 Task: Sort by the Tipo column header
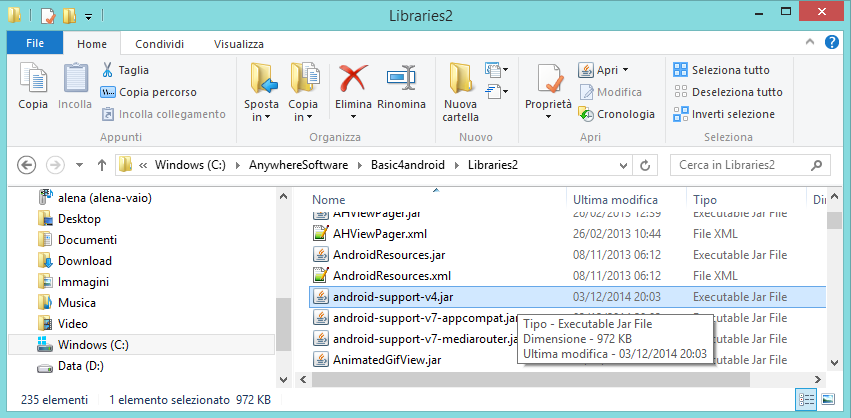704,200
